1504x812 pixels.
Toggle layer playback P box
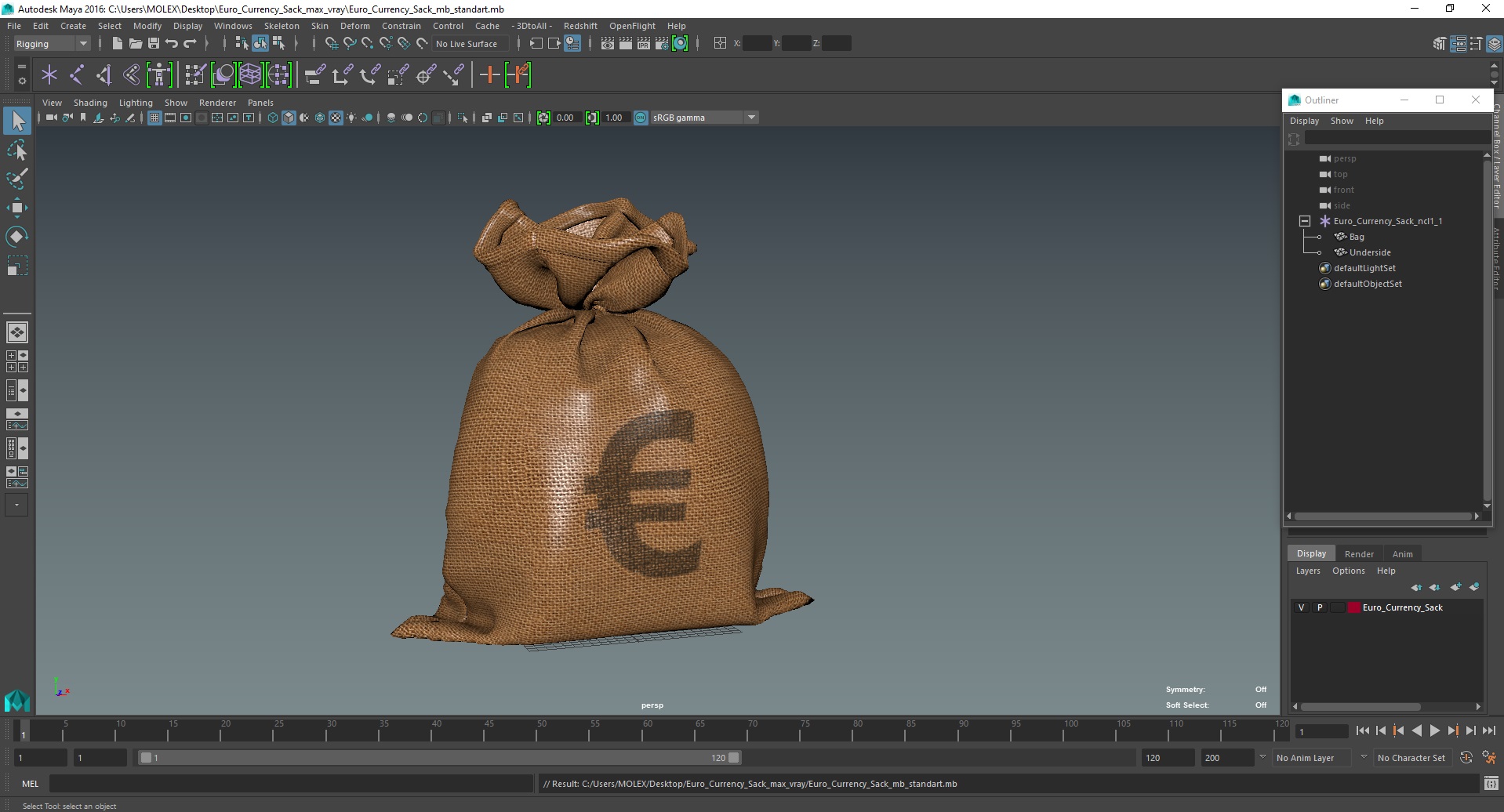click(x=1320, y=607)
